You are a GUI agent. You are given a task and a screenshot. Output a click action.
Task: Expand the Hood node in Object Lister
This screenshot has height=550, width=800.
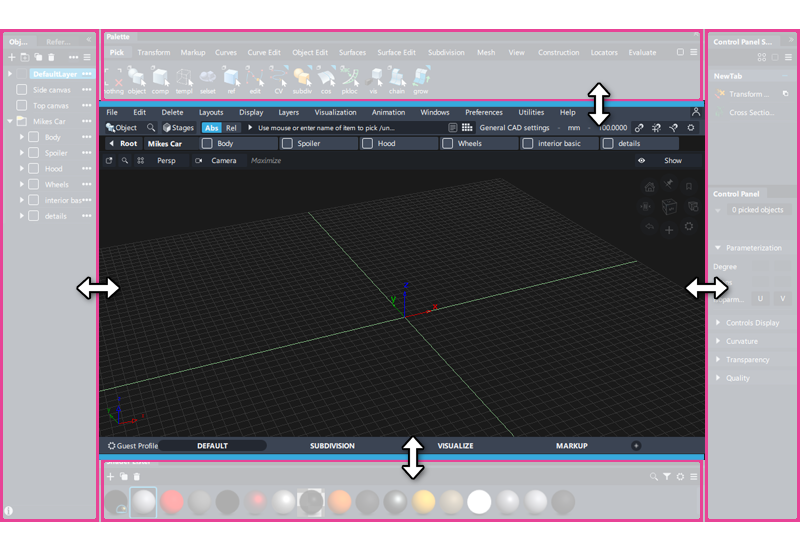click(x=21, y=168)
